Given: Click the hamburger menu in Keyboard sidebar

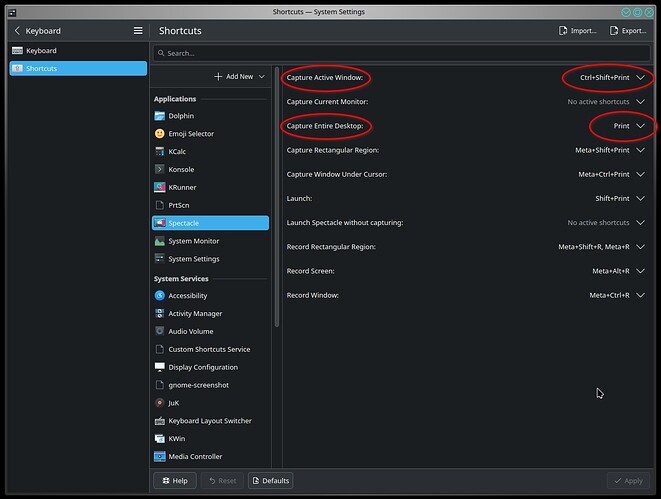Looking at the screenshot, I should [138, 31].
